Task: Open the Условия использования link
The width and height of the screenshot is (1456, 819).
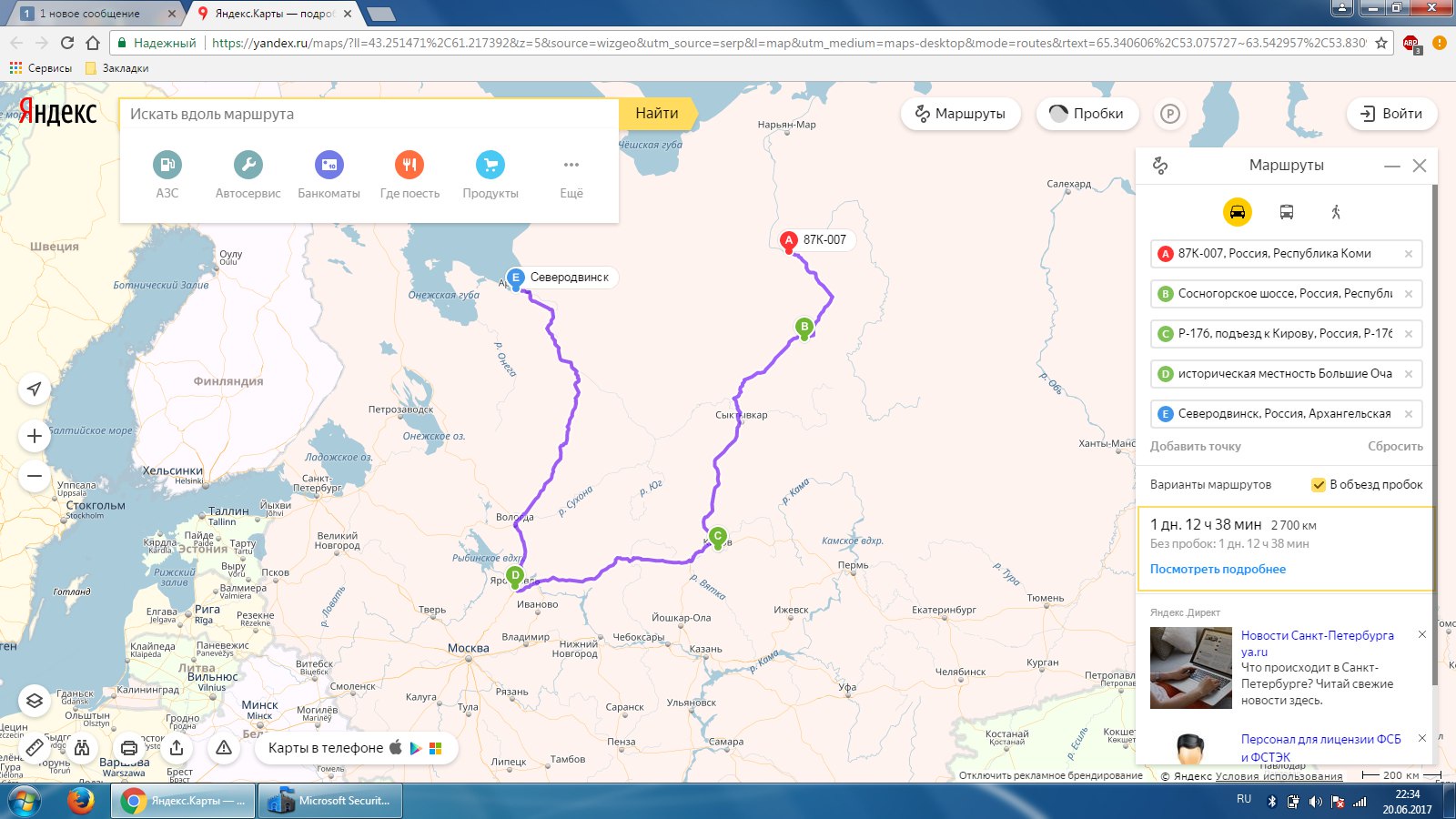Action: coord(1279,776)
